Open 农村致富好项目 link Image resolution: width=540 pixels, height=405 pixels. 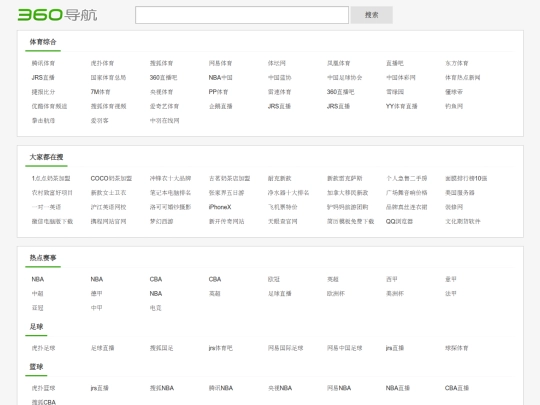pos(52,193)
